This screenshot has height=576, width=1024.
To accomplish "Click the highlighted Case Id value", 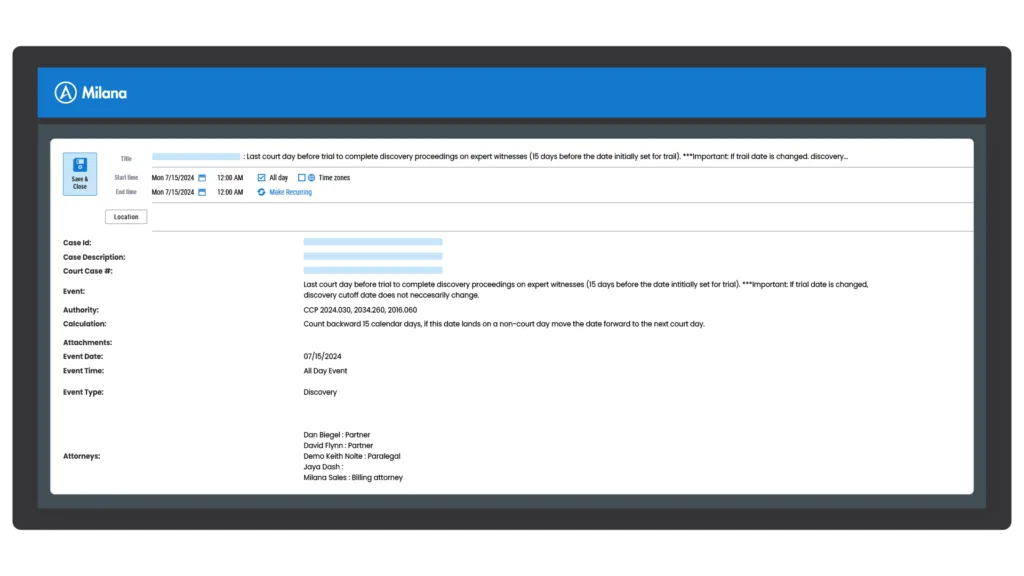I will point(372,242).
